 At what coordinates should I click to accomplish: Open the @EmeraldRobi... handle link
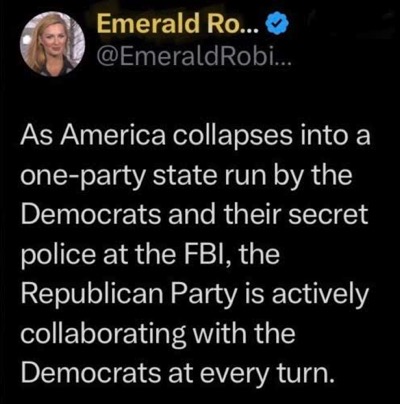tap(194, 59)
